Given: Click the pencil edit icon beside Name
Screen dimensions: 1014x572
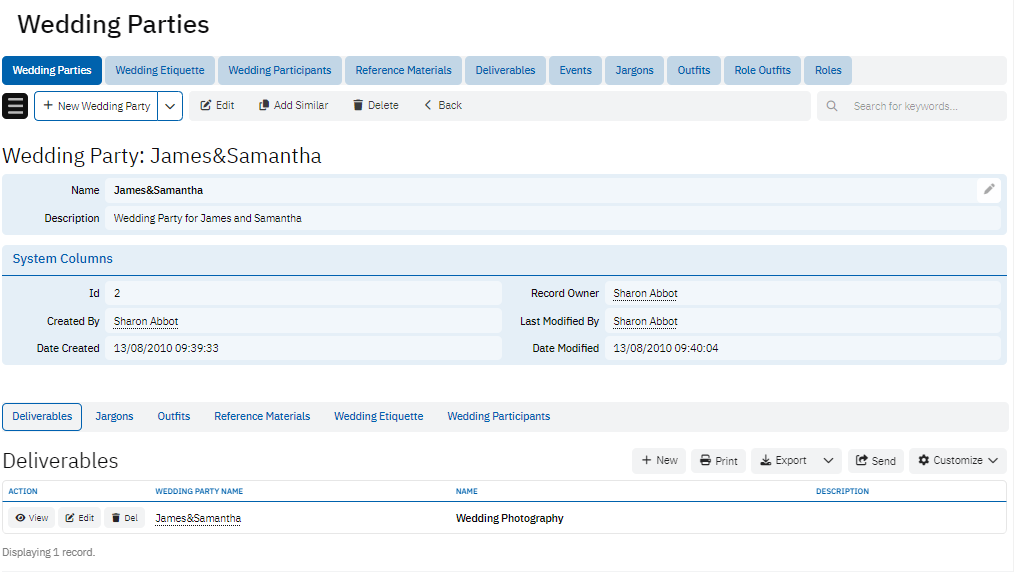Looking at the screenshot, I should click(989, 189).
